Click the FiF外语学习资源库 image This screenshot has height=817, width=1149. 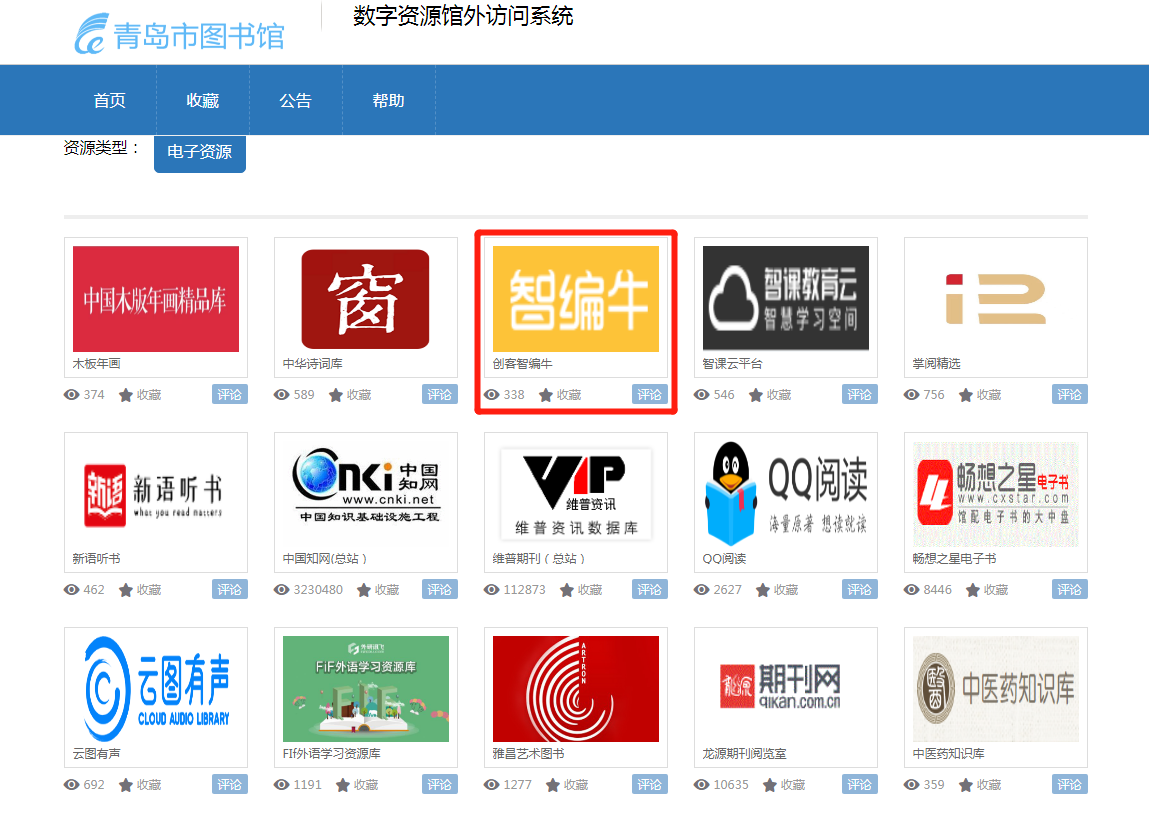(366, 689)
